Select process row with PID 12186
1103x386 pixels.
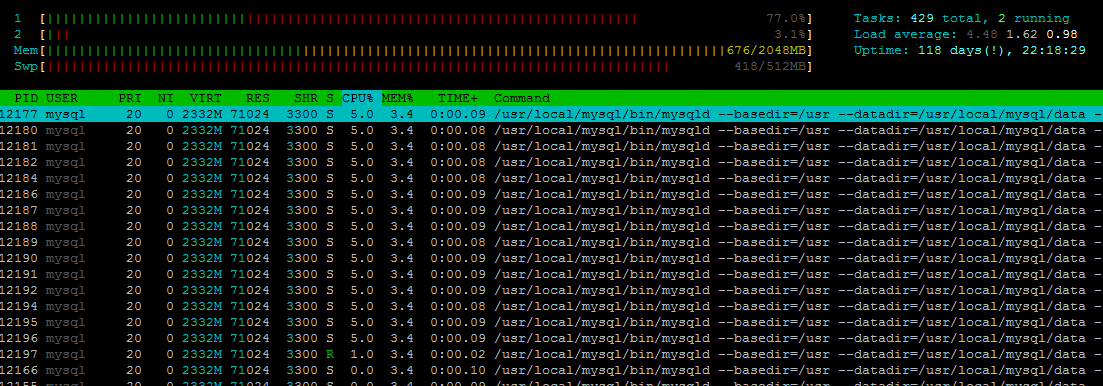[552, 194]
